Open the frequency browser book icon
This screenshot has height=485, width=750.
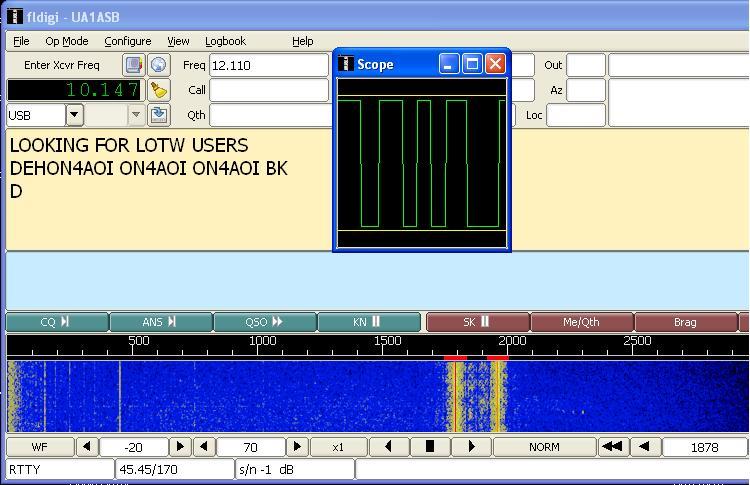133,65
